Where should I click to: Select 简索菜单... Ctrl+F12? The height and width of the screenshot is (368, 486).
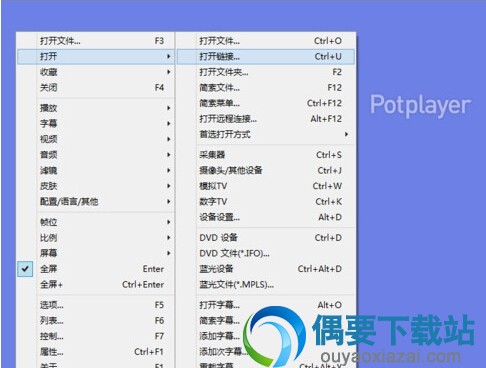(x=265, y=103)
